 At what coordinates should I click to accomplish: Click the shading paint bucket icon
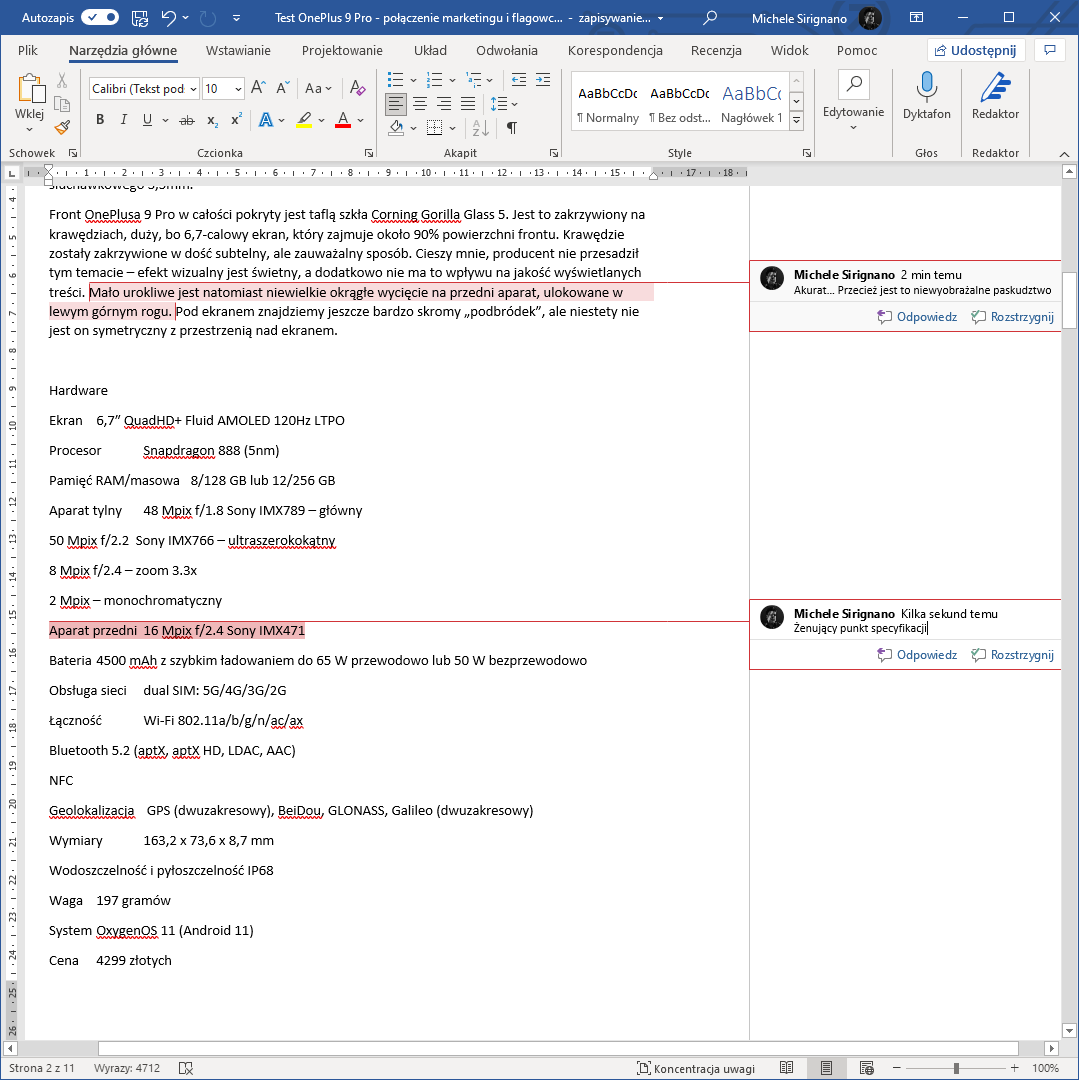[396, 127]
